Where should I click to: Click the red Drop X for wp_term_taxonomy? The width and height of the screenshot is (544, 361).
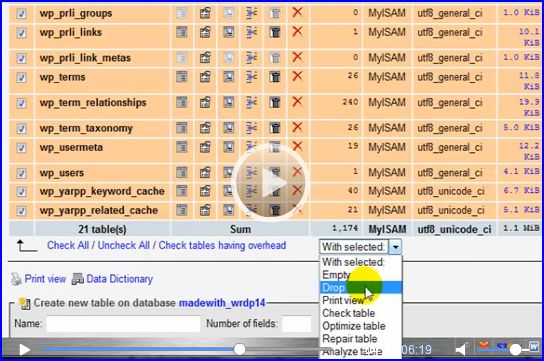[297, 127]
